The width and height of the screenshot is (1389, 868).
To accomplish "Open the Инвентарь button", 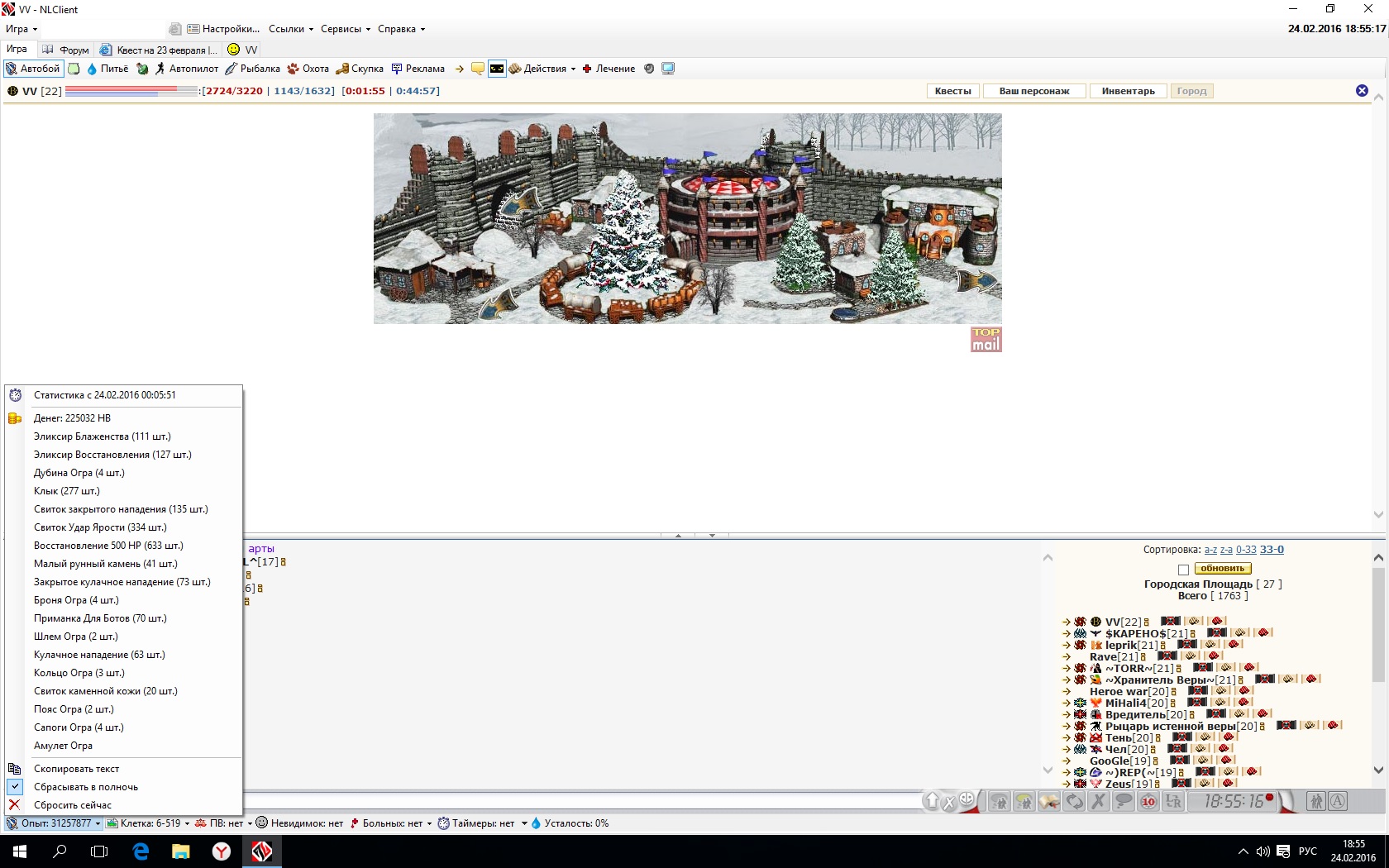I will coord(1129,91).
